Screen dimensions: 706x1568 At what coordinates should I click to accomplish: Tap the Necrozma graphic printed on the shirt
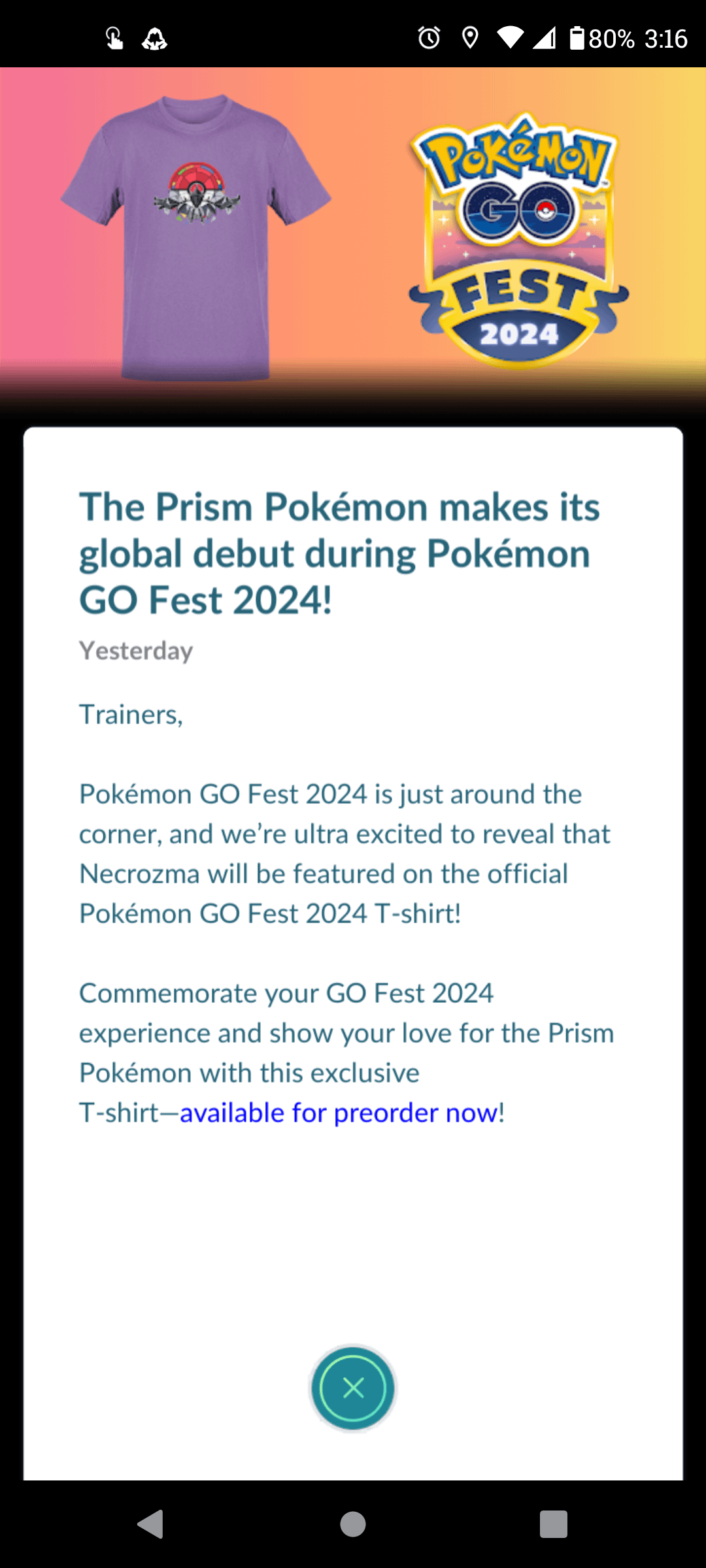[197, 193]
